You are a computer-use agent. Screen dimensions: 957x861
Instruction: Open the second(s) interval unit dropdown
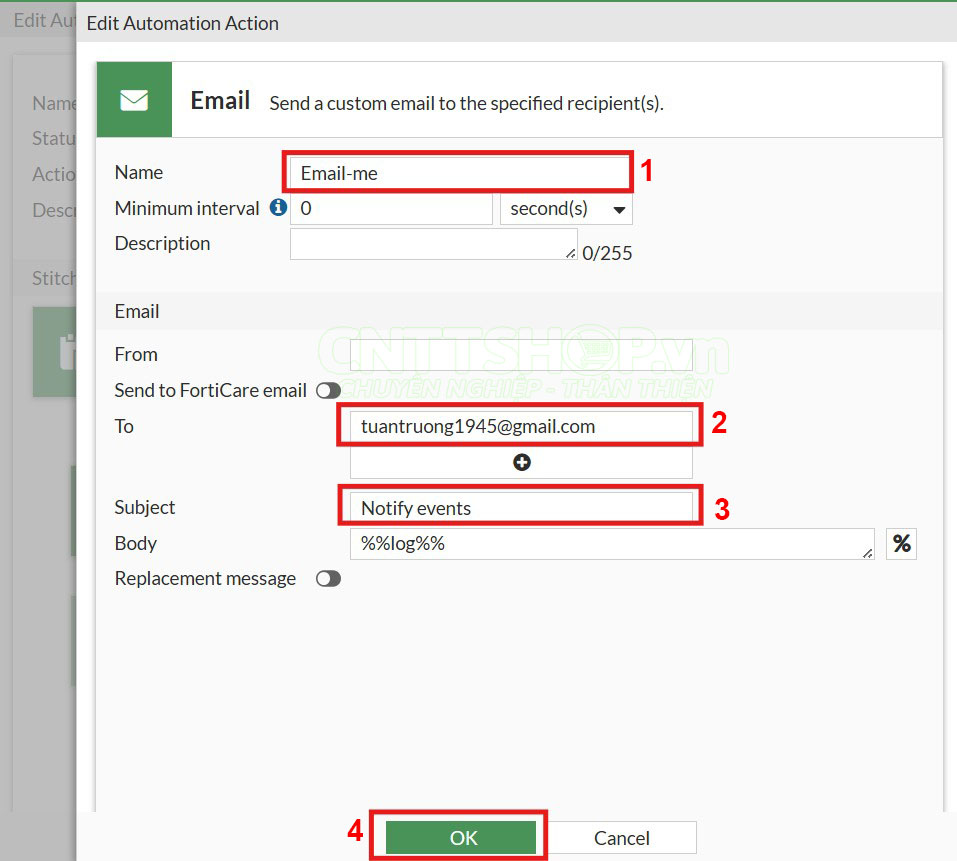566,209
